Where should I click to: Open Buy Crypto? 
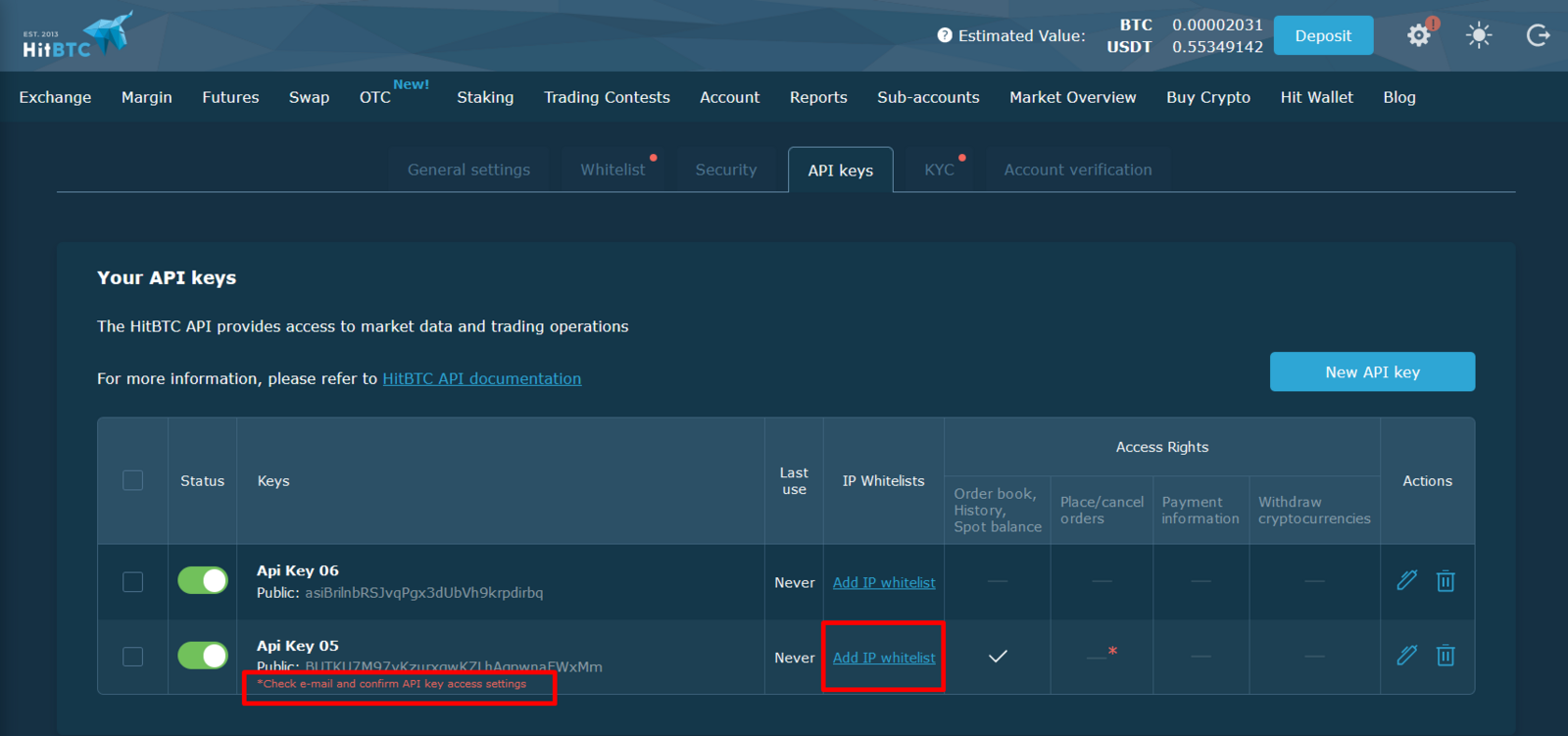coord(1208,97)
